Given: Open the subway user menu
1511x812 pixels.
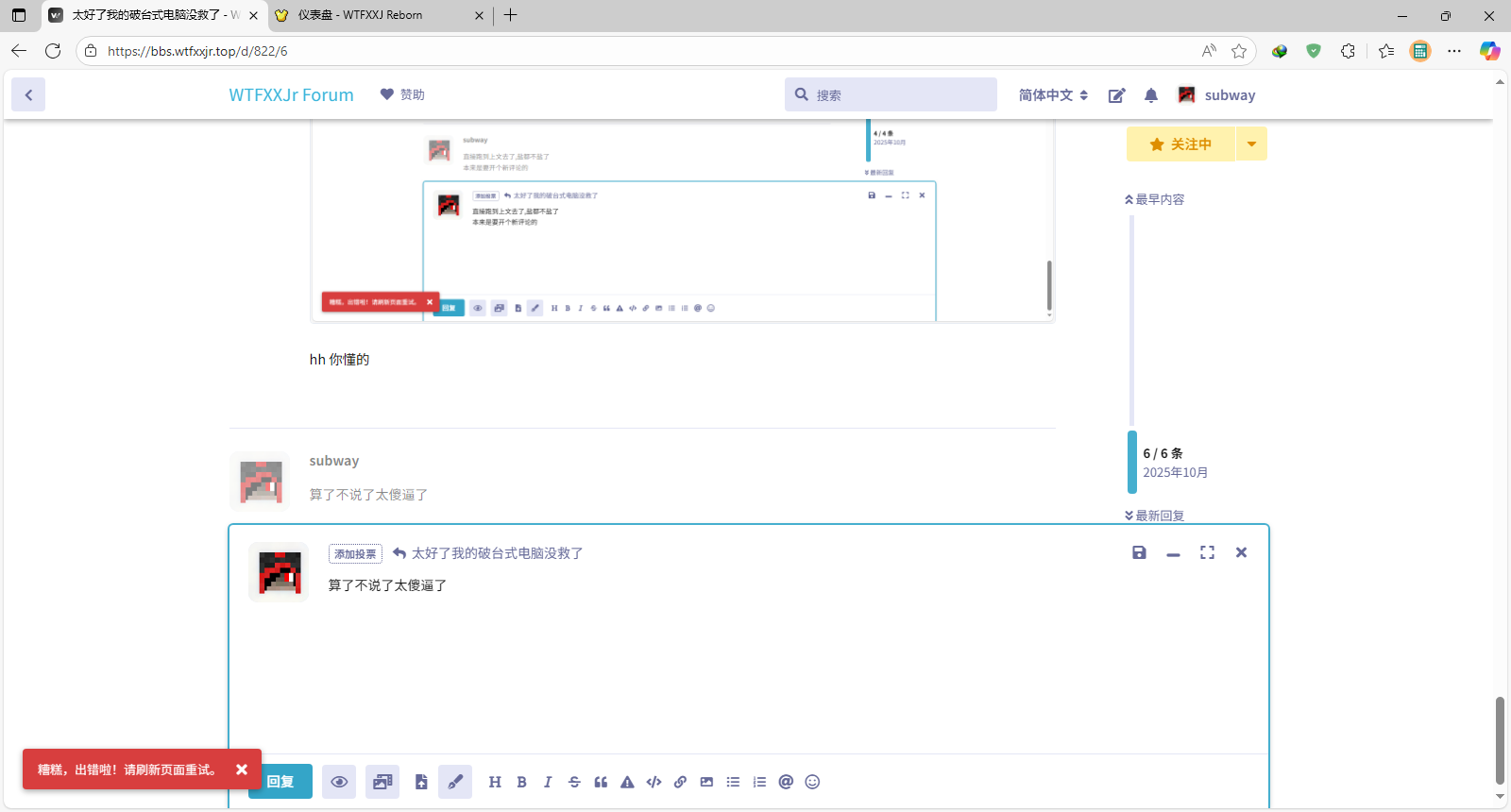Looking at the screenshot, I should click(1217, 95).
